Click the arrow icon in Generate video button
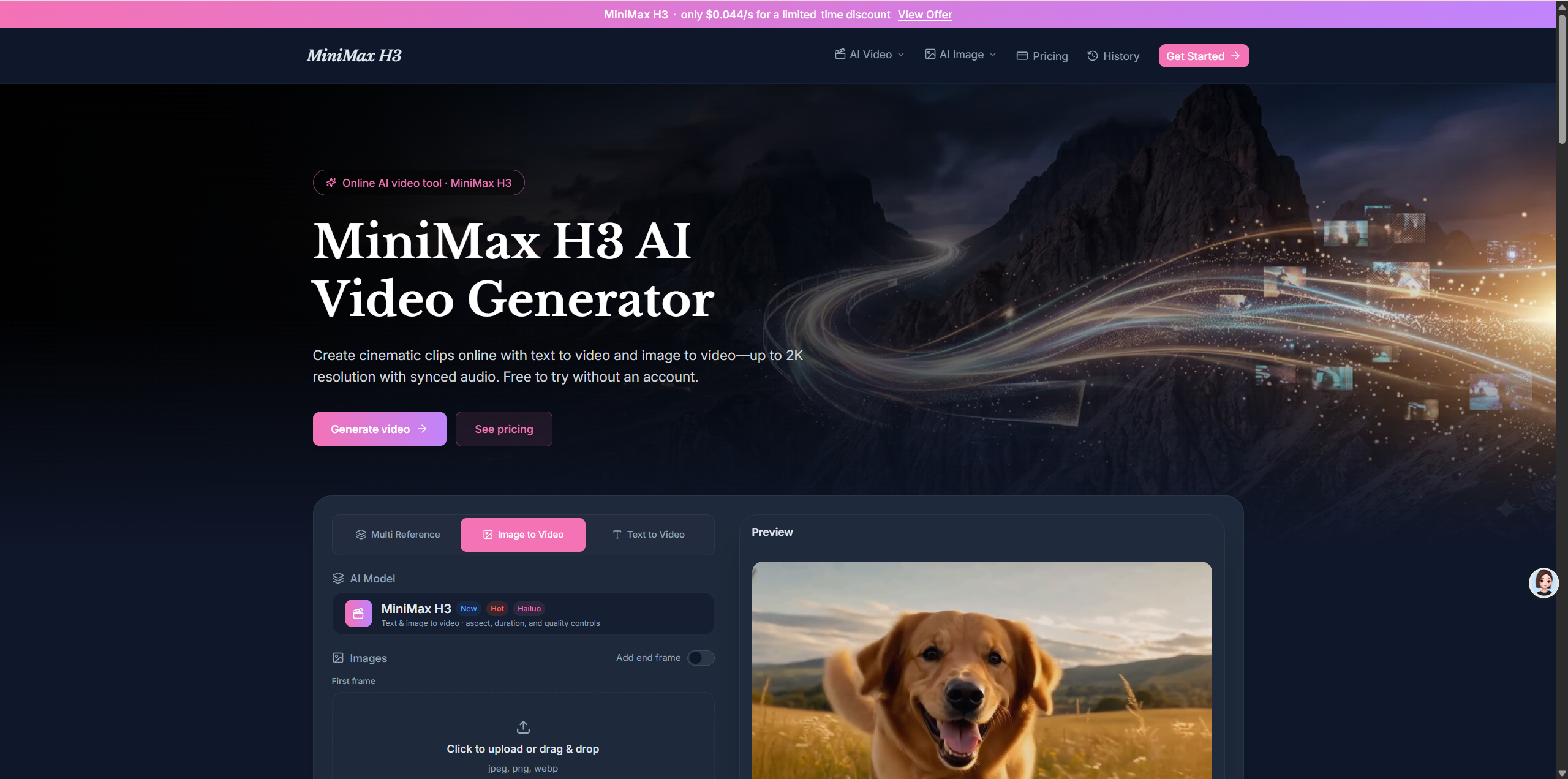This screenshot has width=1568, height=779. [x=422, y=429]
